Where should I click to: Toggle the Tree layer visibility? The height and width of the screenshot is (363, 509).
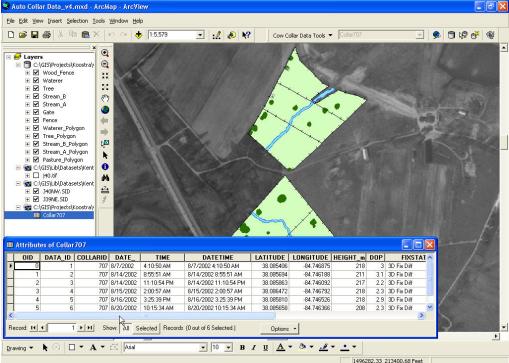(36, 88)
